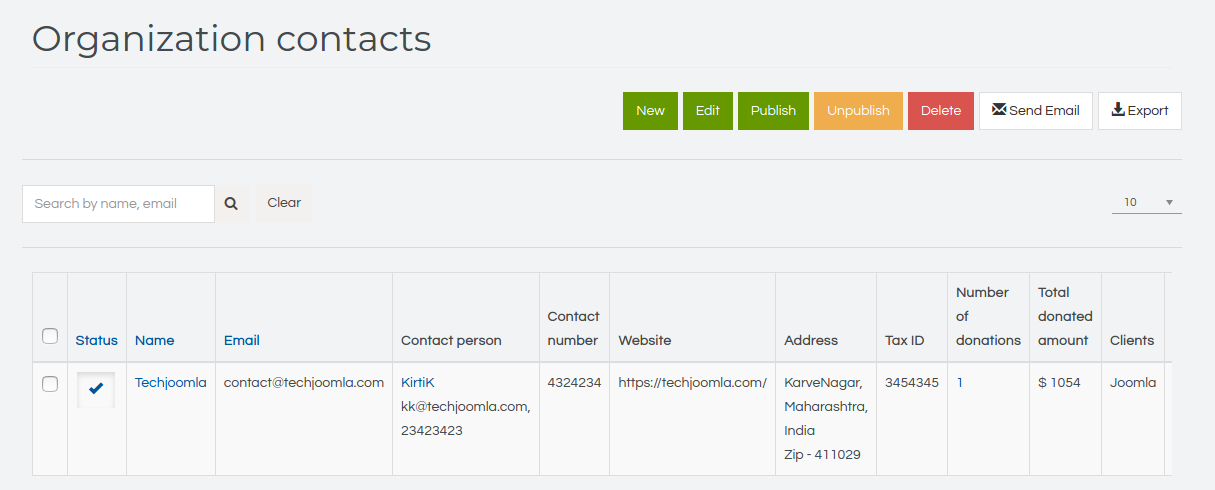1215x490 pixels.
Task: Check the Techjoomla row checkbox
Action: (50, 384)
